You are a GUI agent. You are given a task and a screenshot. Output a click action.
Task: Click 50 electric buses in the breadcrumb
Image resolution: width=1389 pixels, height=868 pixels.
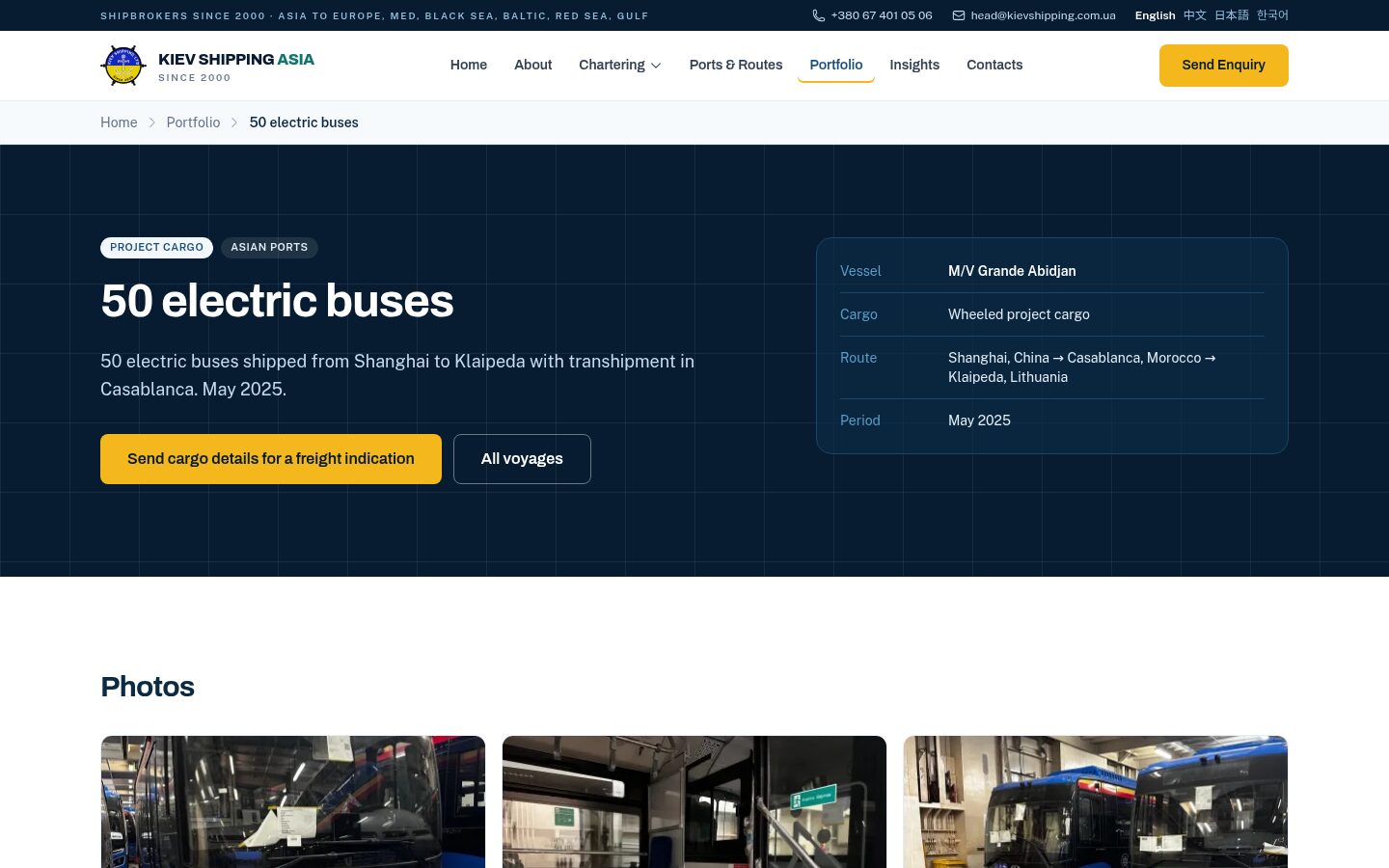pos(304,122)
